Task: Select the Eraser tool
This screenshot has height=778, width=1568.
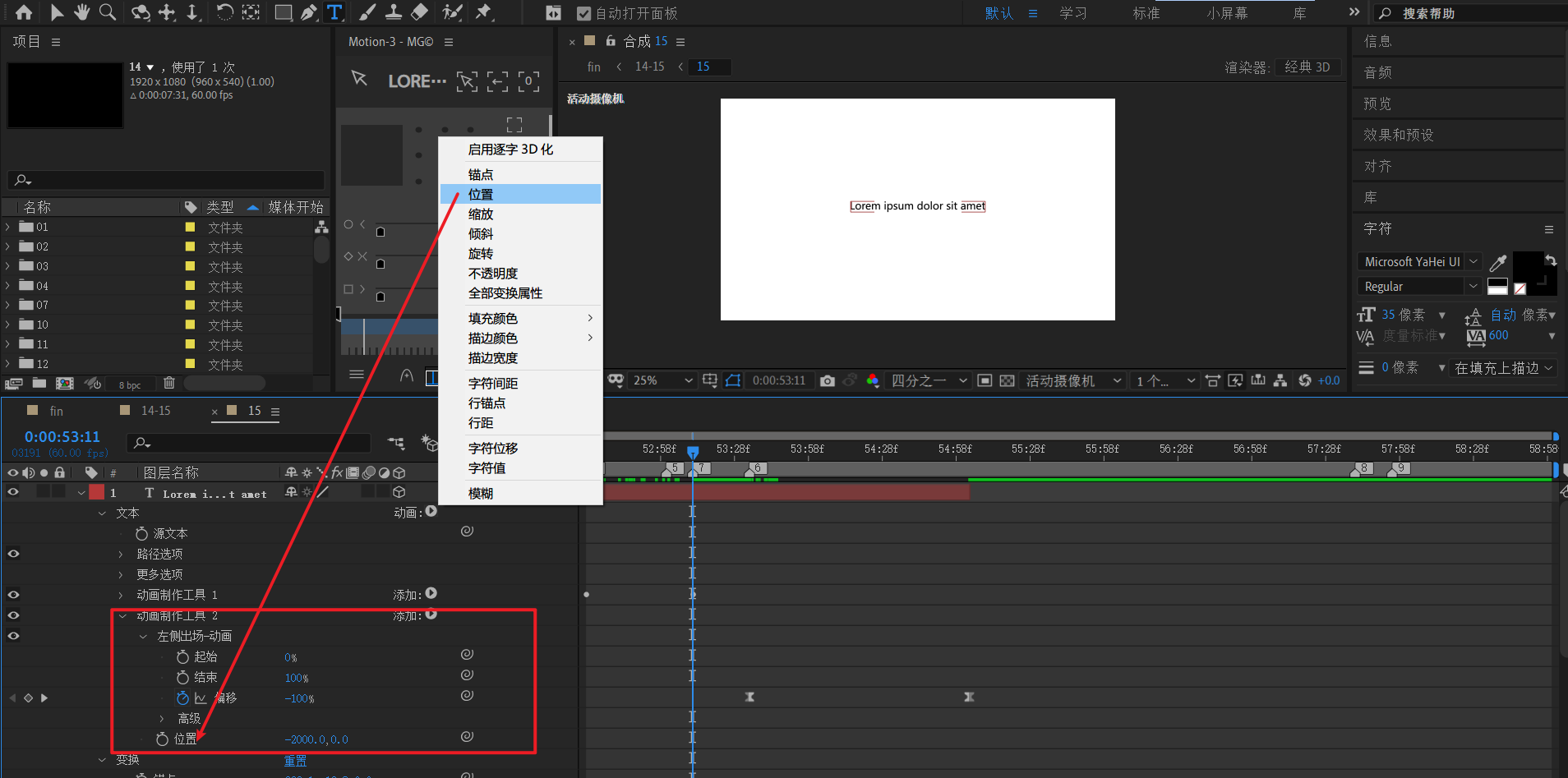Action: tap(420, 12)
